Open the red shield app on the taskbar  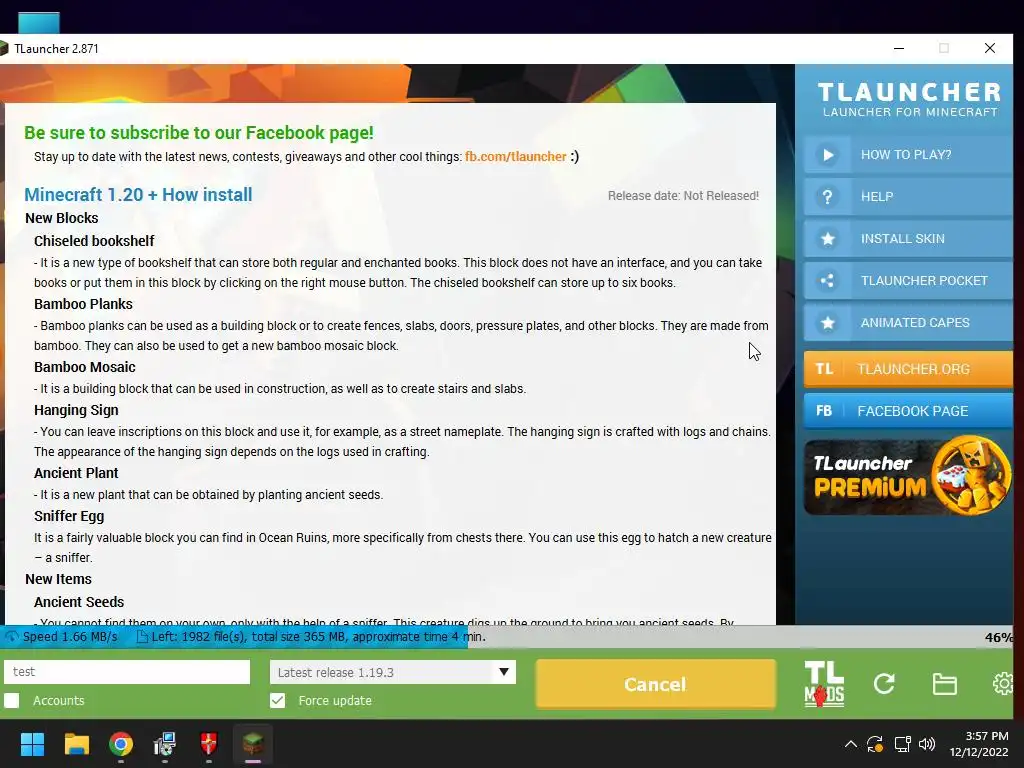[x=208, y=744]
